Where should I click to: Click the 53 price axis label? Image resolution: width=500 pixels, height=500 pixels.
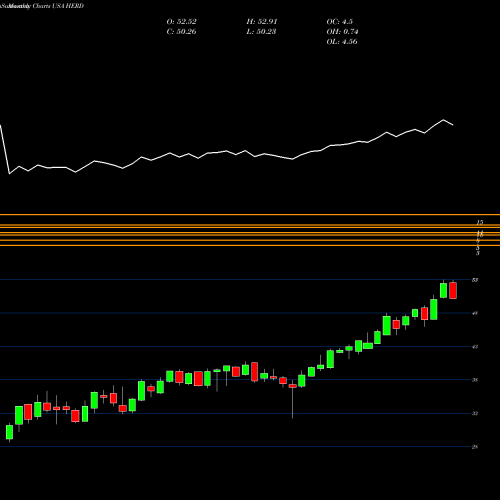tap(475, 280)
